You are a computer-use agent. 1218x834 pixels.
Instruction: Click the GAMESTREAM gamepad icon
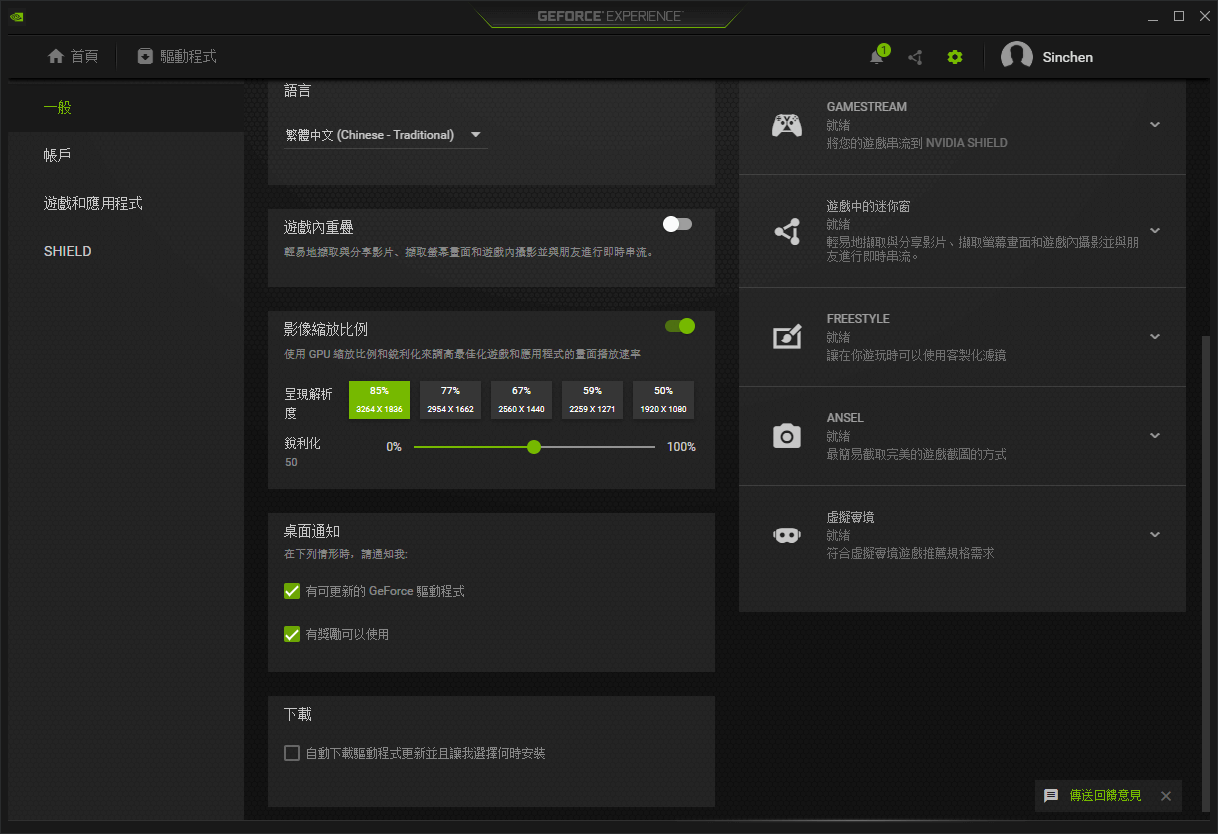click(787, 124)
